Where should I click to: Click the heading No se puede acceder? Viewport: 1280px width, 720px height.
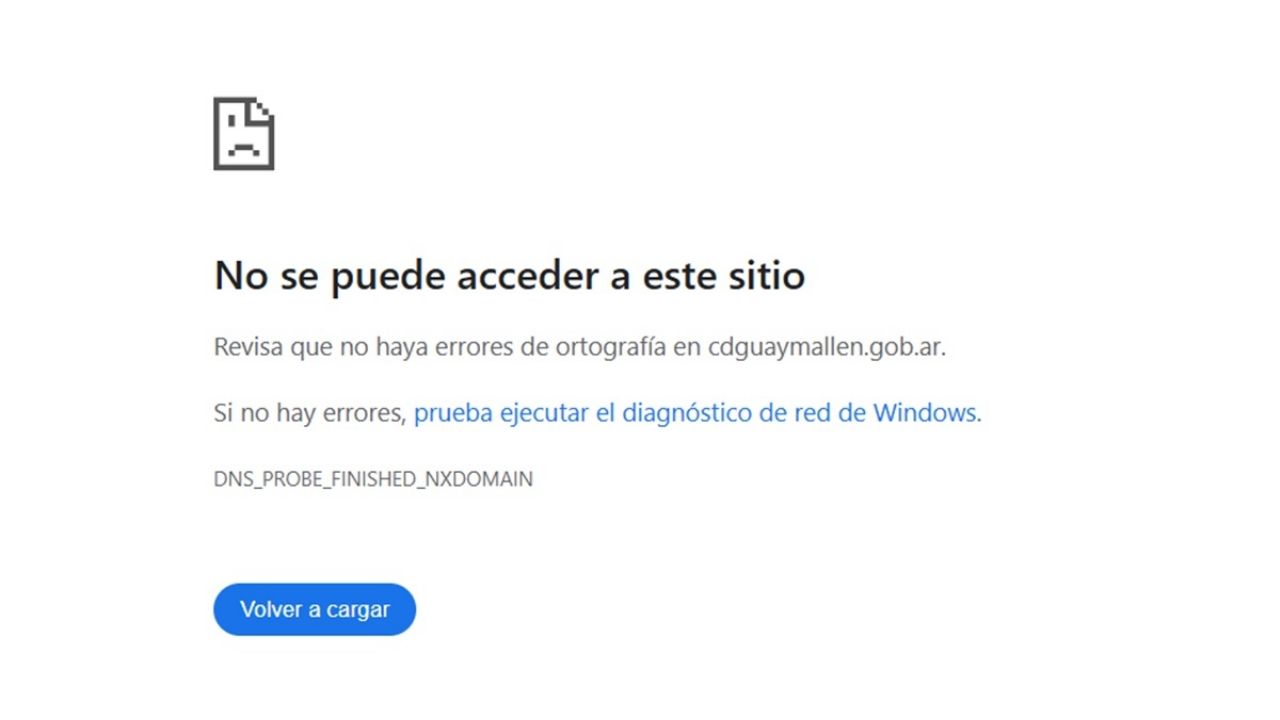509,275
